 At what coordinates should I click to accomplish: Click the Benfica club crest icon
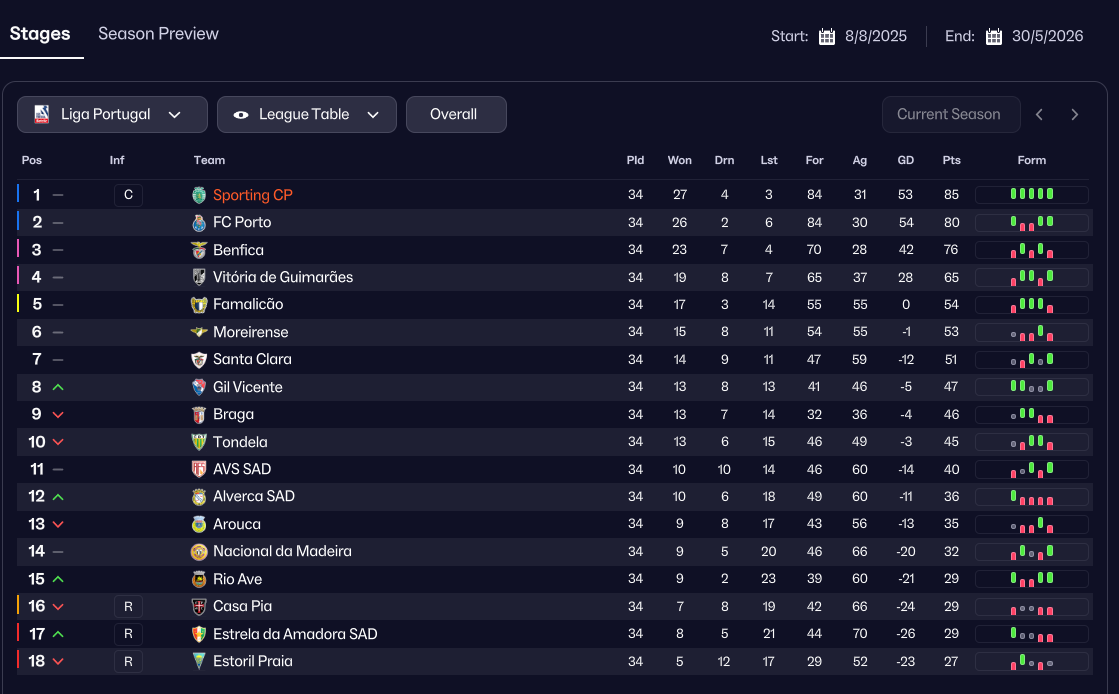point(198,250)
